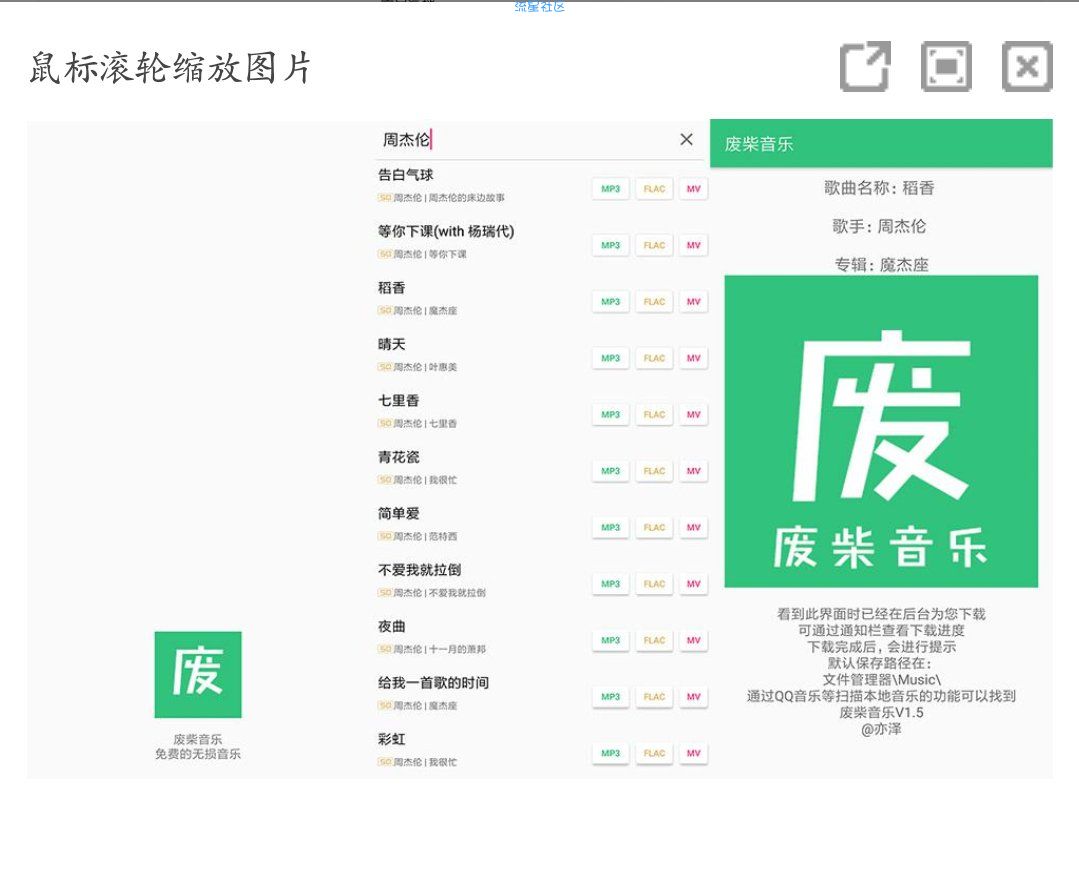Viewport: 1079px width, 894px height.
Task: Download MP3 for 彩虹
Action: click(610, 753)
